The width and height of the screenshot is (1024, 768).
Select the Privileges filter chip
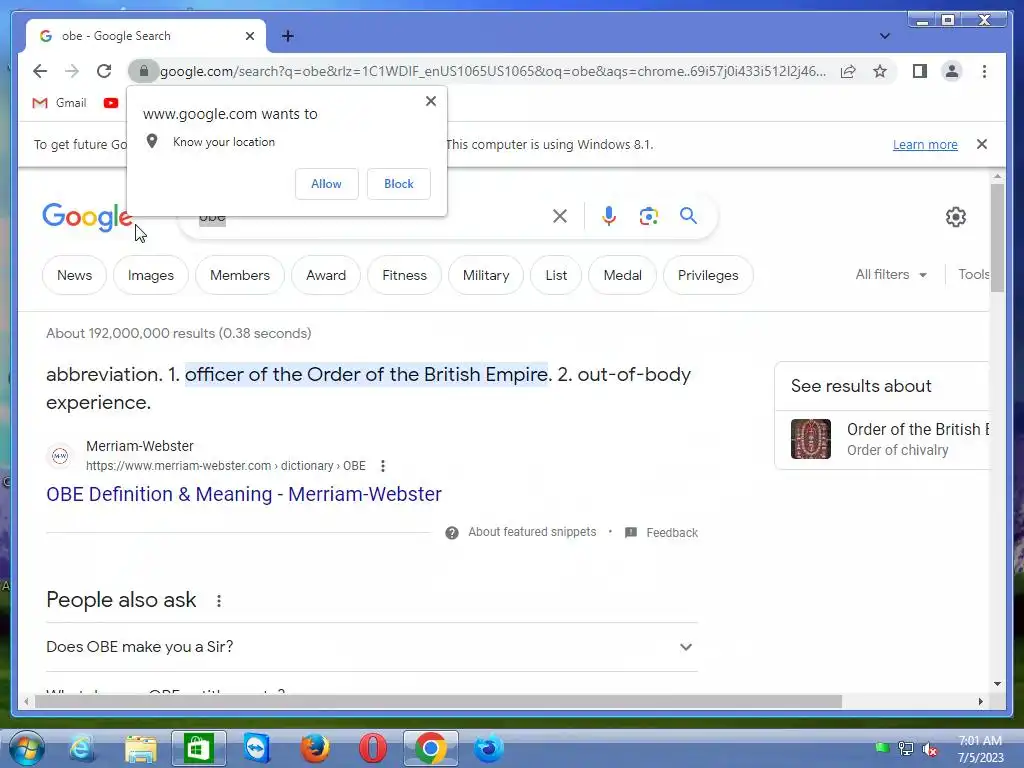click(x=708, y=275)
